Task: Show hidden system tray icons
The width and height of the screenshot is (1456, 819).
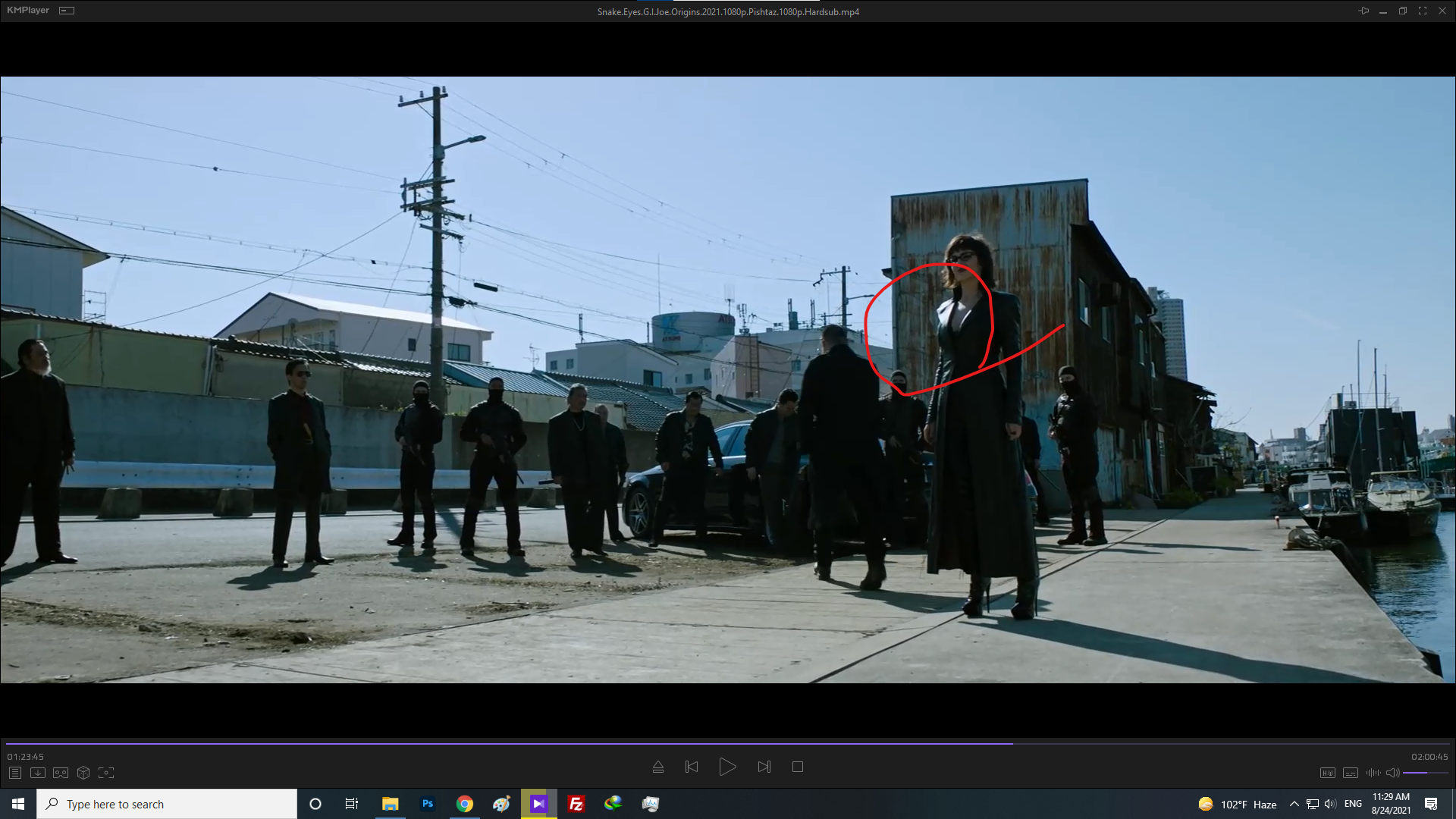Action: coord(1294,804)
